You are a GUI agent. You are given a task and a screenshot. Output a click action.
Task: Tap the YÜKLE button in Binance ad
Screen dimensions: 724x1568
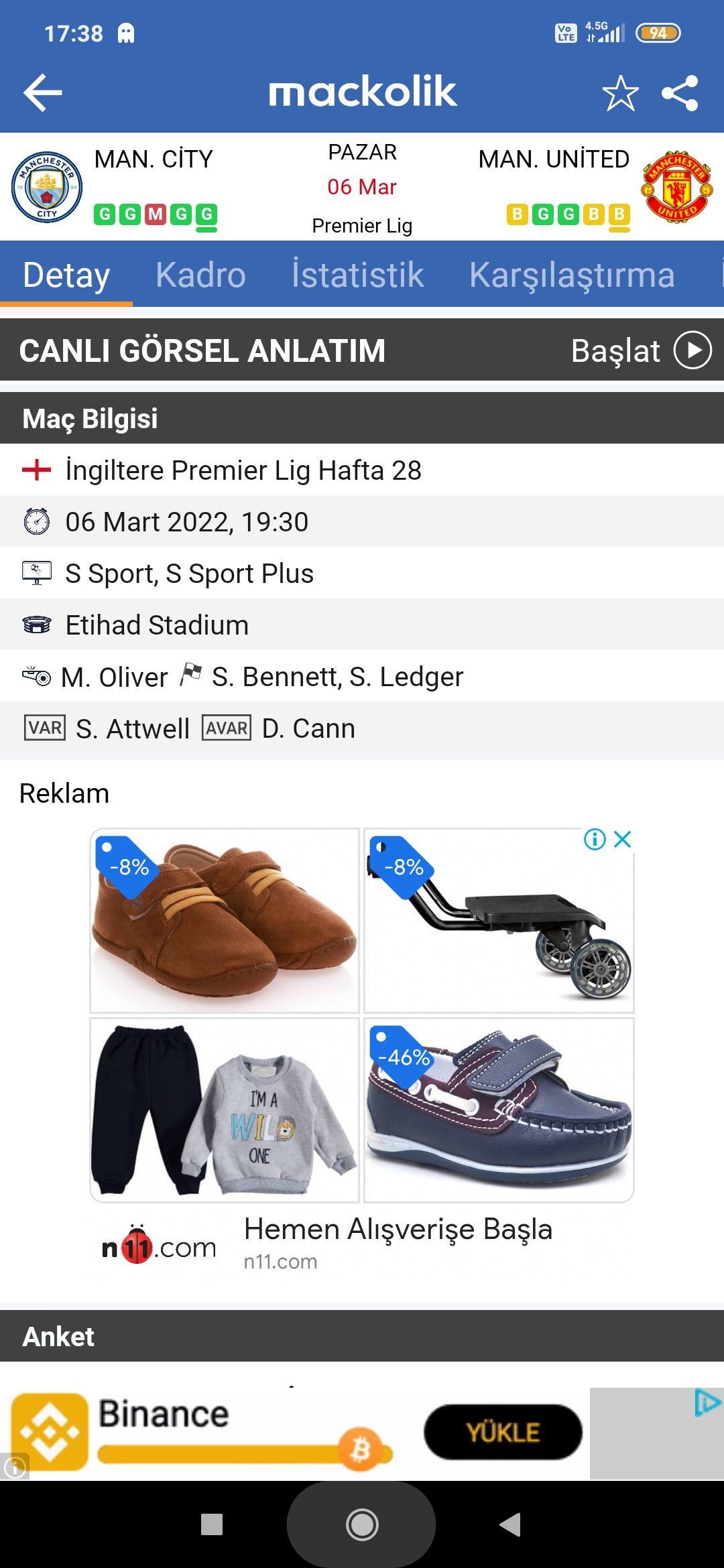point(503,1432)
